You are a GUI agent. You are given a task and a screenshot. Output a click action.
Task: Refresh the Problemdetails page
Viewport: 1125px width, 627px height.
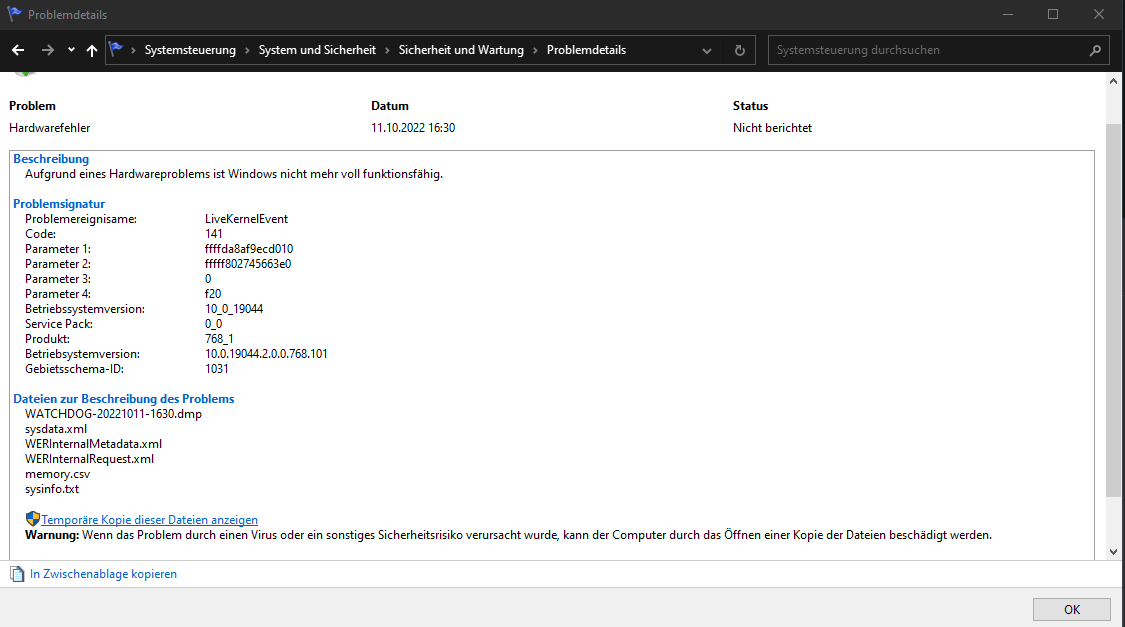740,50
